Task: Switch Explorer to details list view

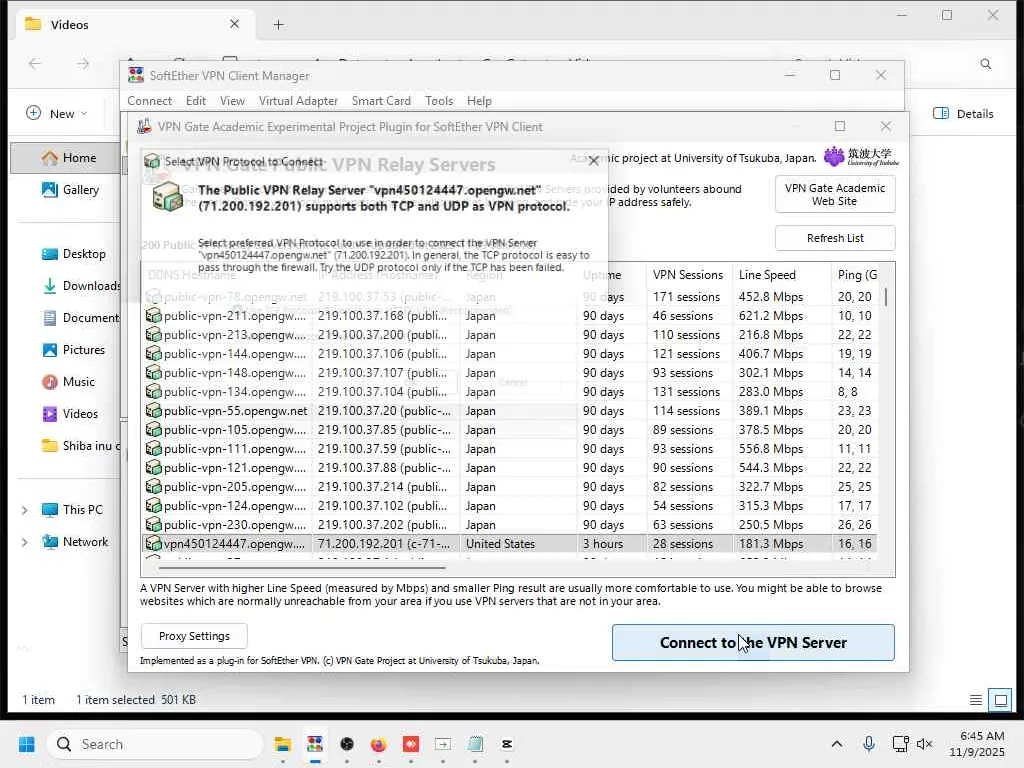Action: [x=976, y=700]
